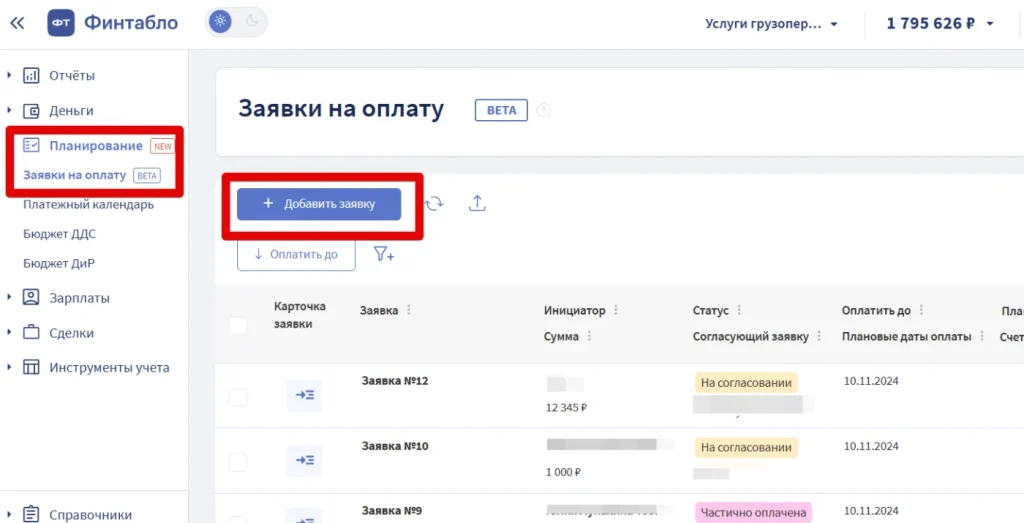Open the Услуги грузопер… company dropdown
1024x523 pixels.
tap(771, 24)
